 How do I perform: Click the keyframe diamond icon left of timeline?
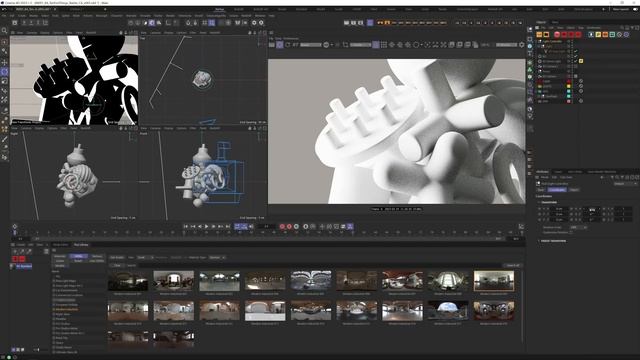(15, 226)
